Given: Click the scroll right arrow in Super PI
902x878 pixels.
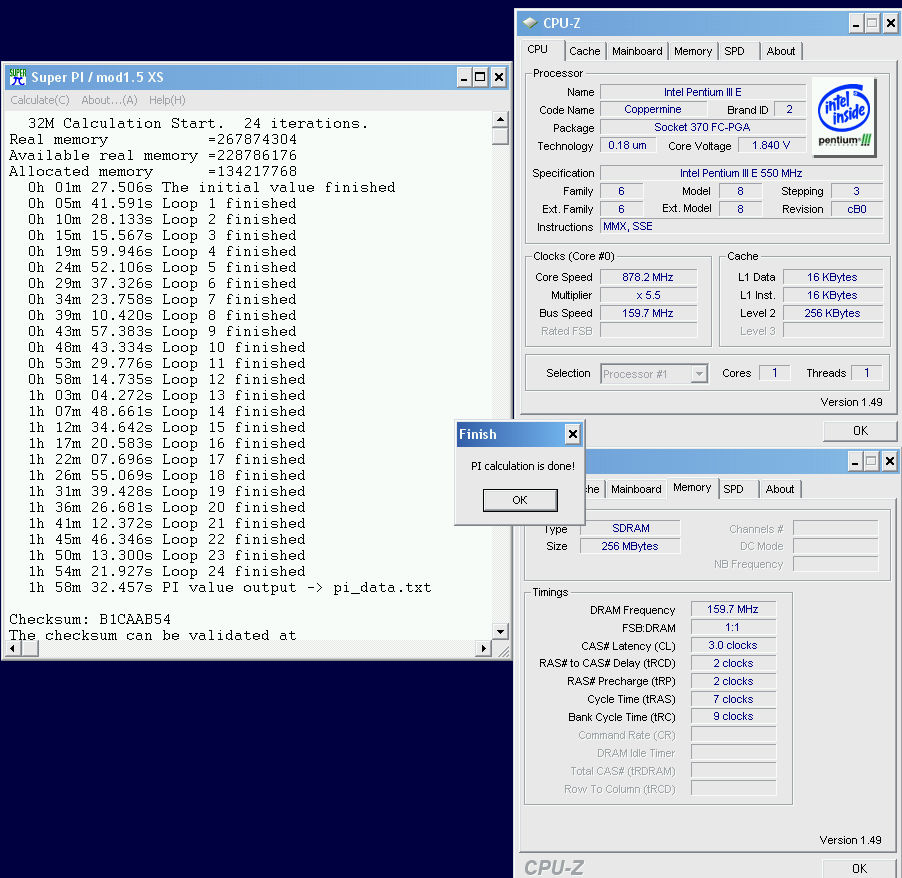Looking at the screenshot, I should pyautogui.click(x=484, y=648).
